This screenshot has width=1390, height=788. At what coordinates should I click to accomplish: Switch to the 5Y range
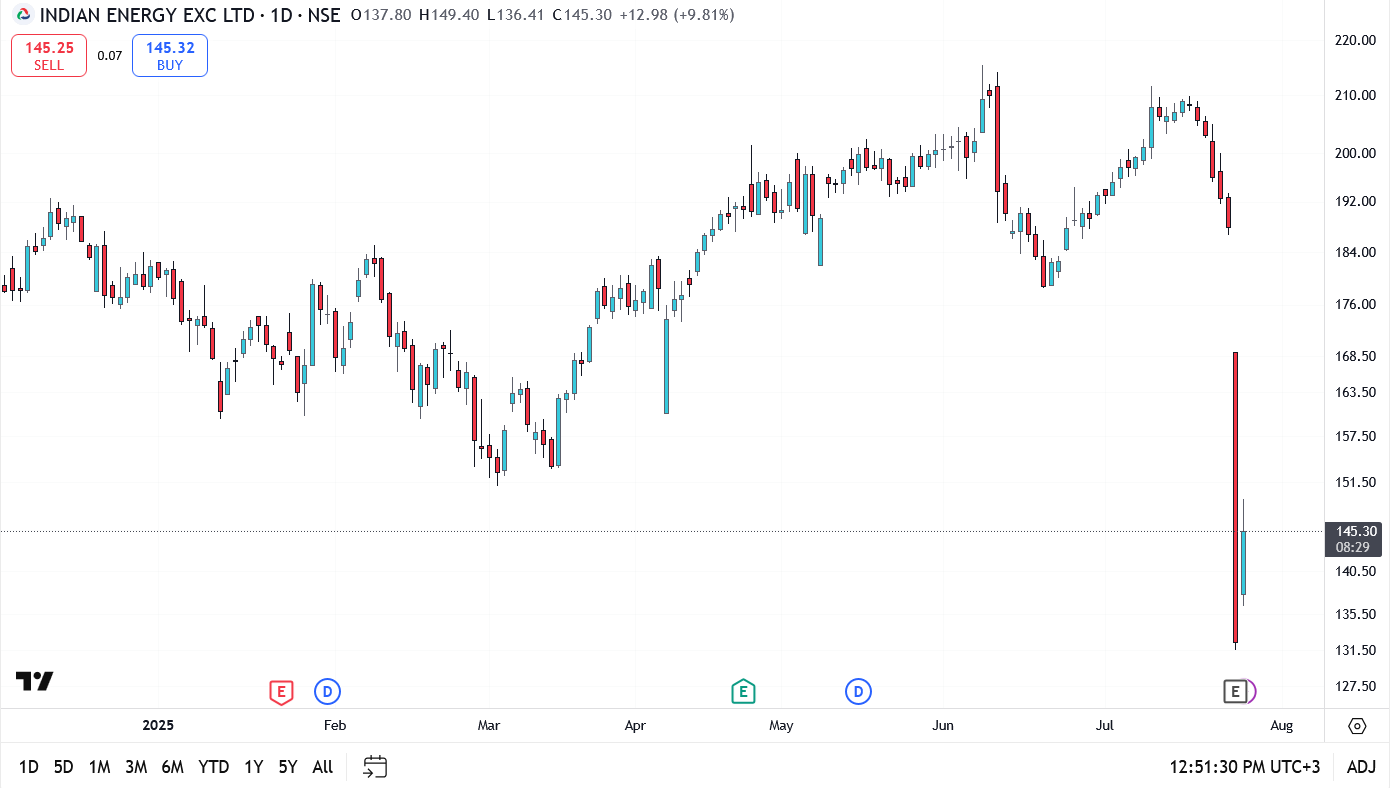click(287, 766)
